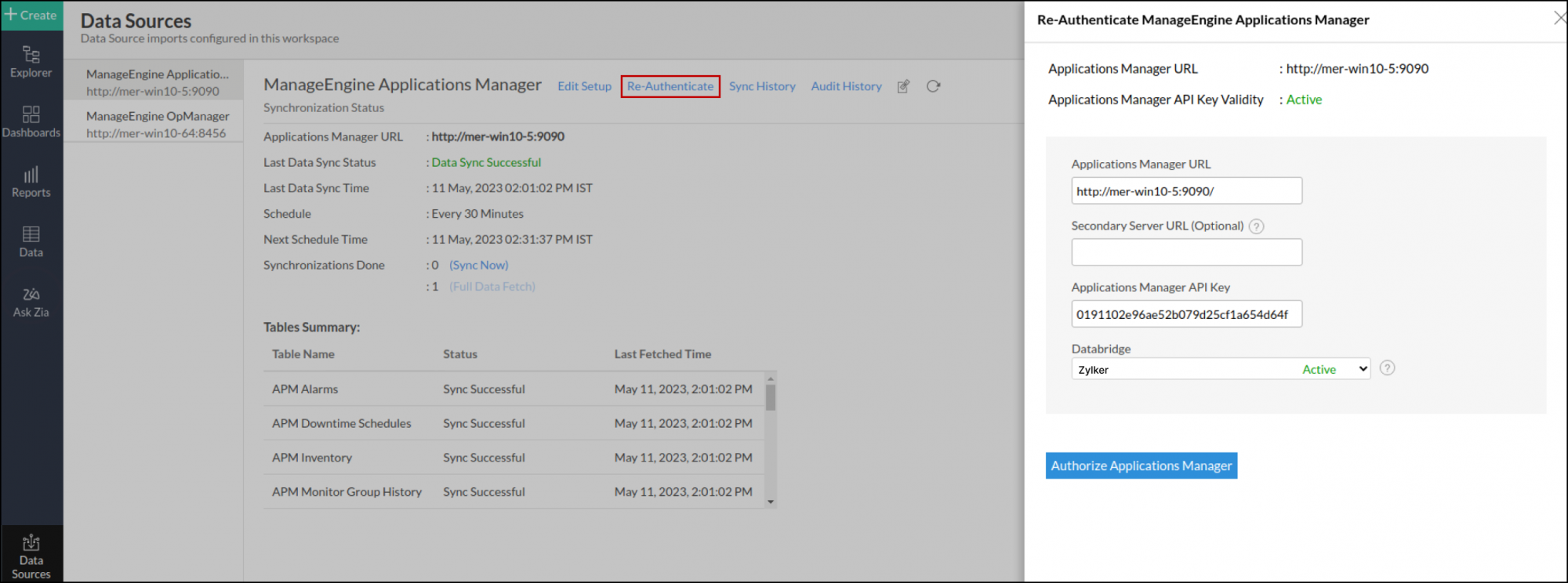Open the Edit Setup link
This screenshot has width=1568, height=583.
[x=584, y=86]
